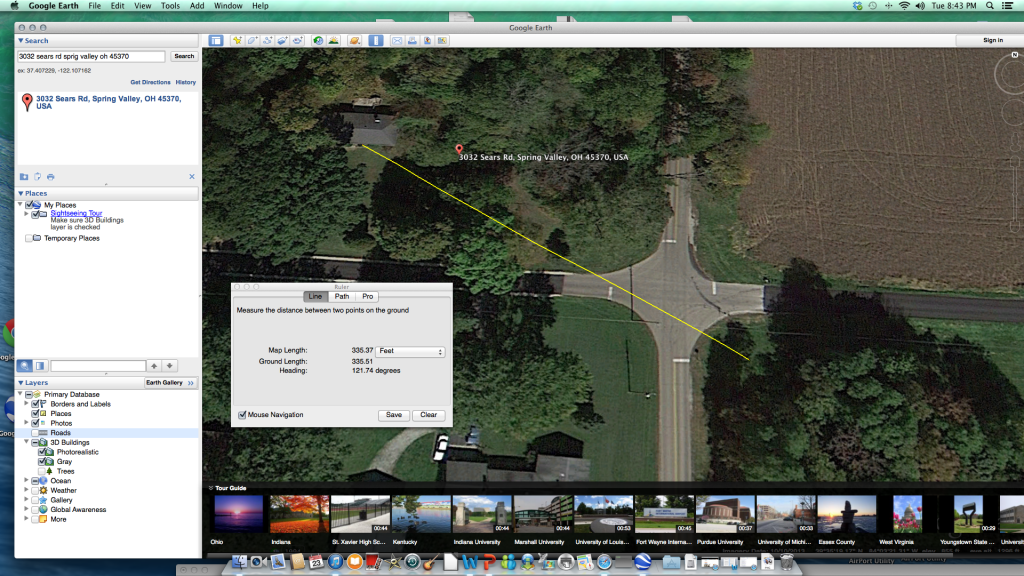Click the Get Directions link
This screenshot has width=1024, height=576.
[150, 82]
